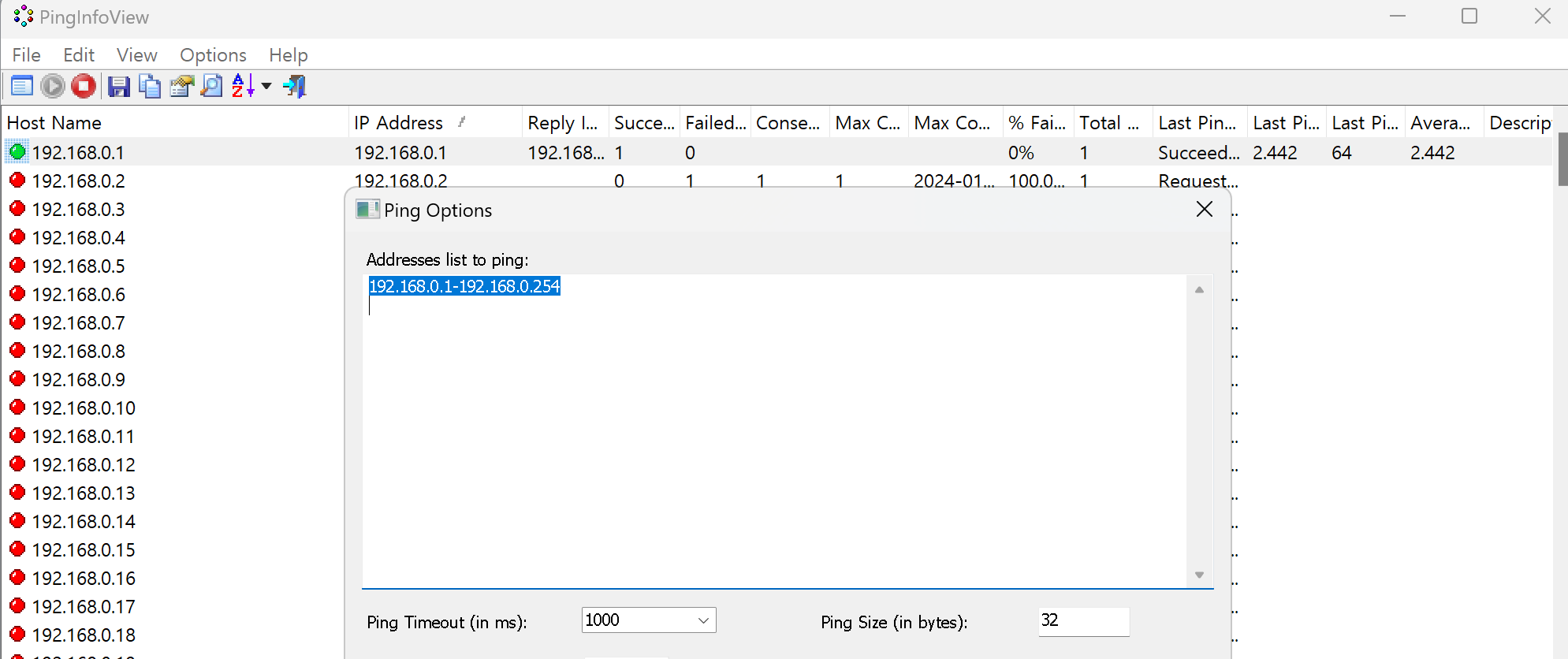The image size is (1568, 659).
Task: Select host row 192.168.0.3
Action: (78, 209)
